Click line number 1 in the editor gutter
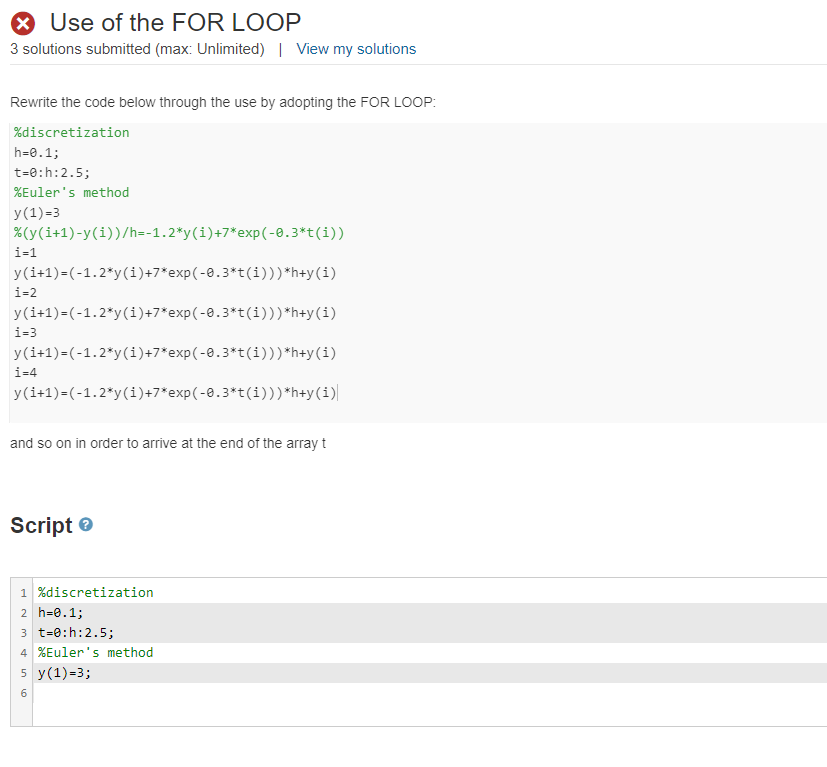 pyautogui.click(x=23, y=592)
